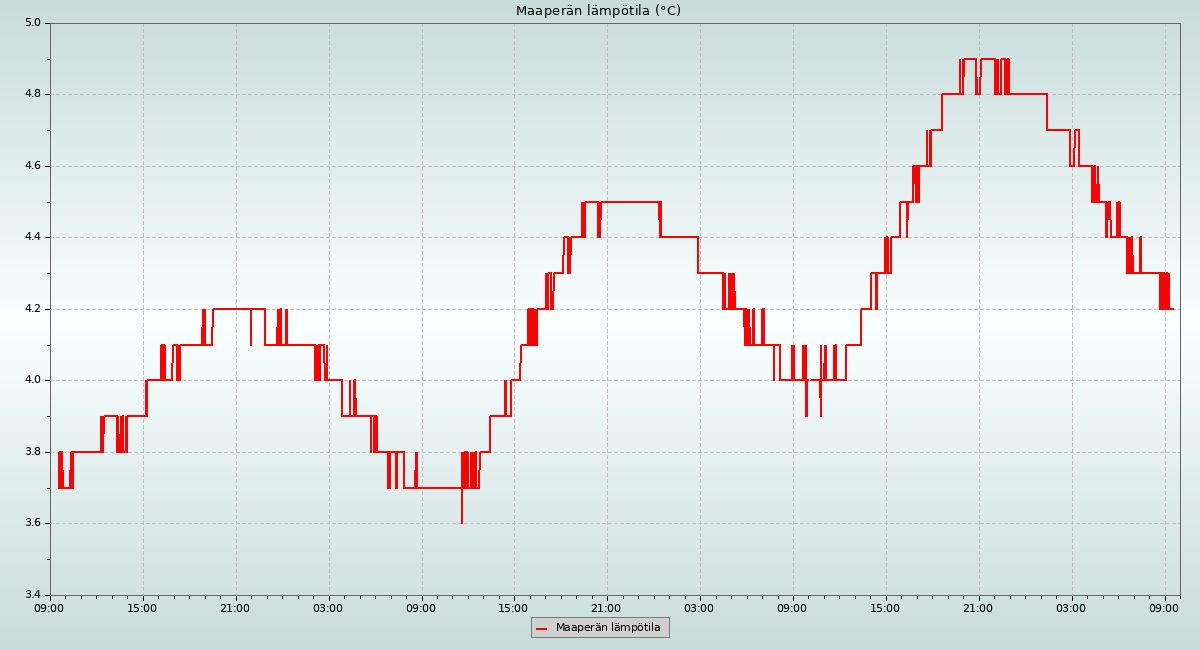This screenshot has height=650, width=1200.
Task: Select the 4.0 y-axis tick label
Action: 32,380
